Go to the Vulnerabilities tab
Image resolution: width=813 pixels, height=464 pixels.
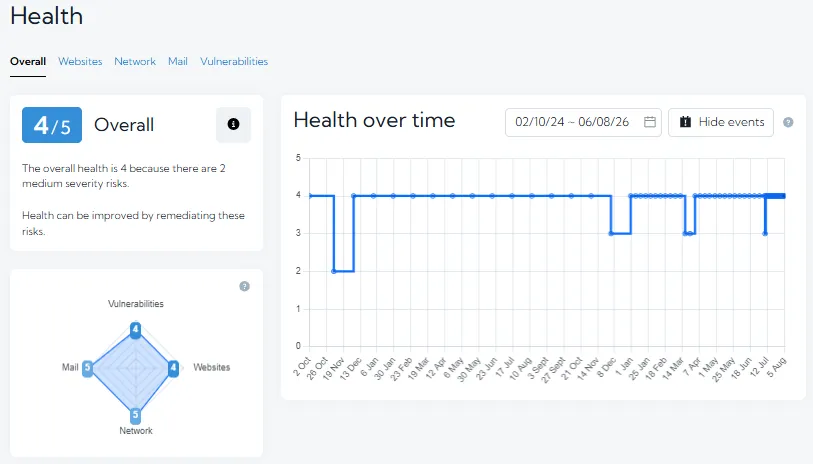234,61
